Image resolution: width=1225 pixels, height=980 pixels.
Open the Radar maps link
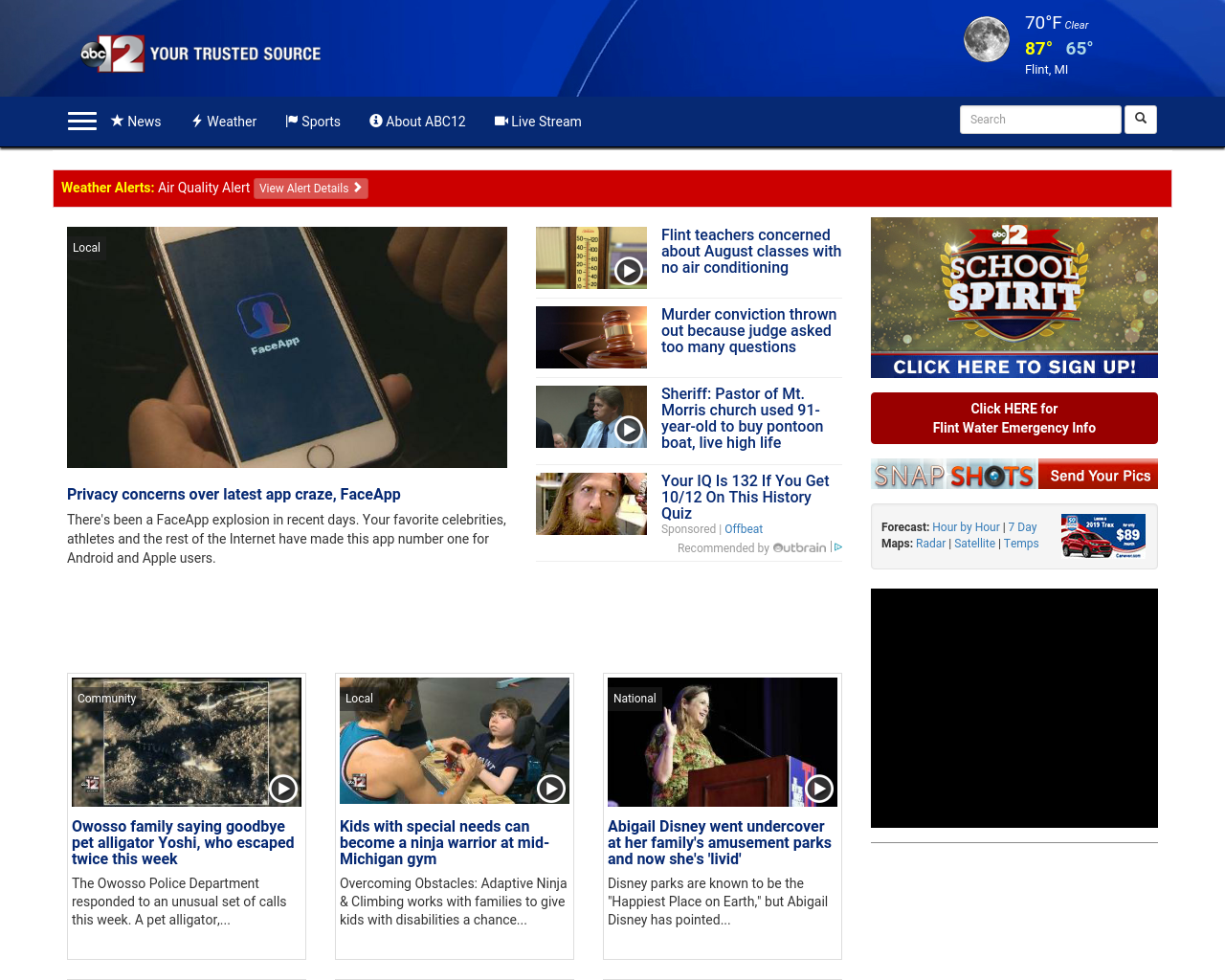pos(929,543)
